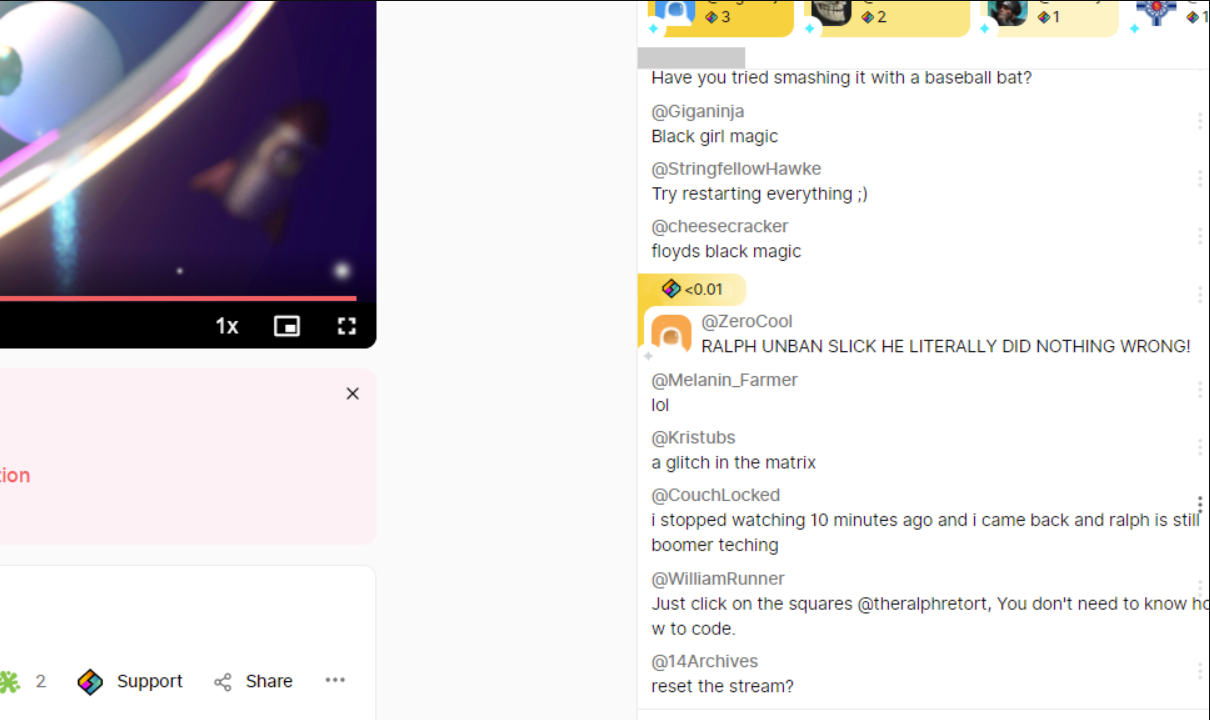Click the red video progress bar

pos(178,298)
